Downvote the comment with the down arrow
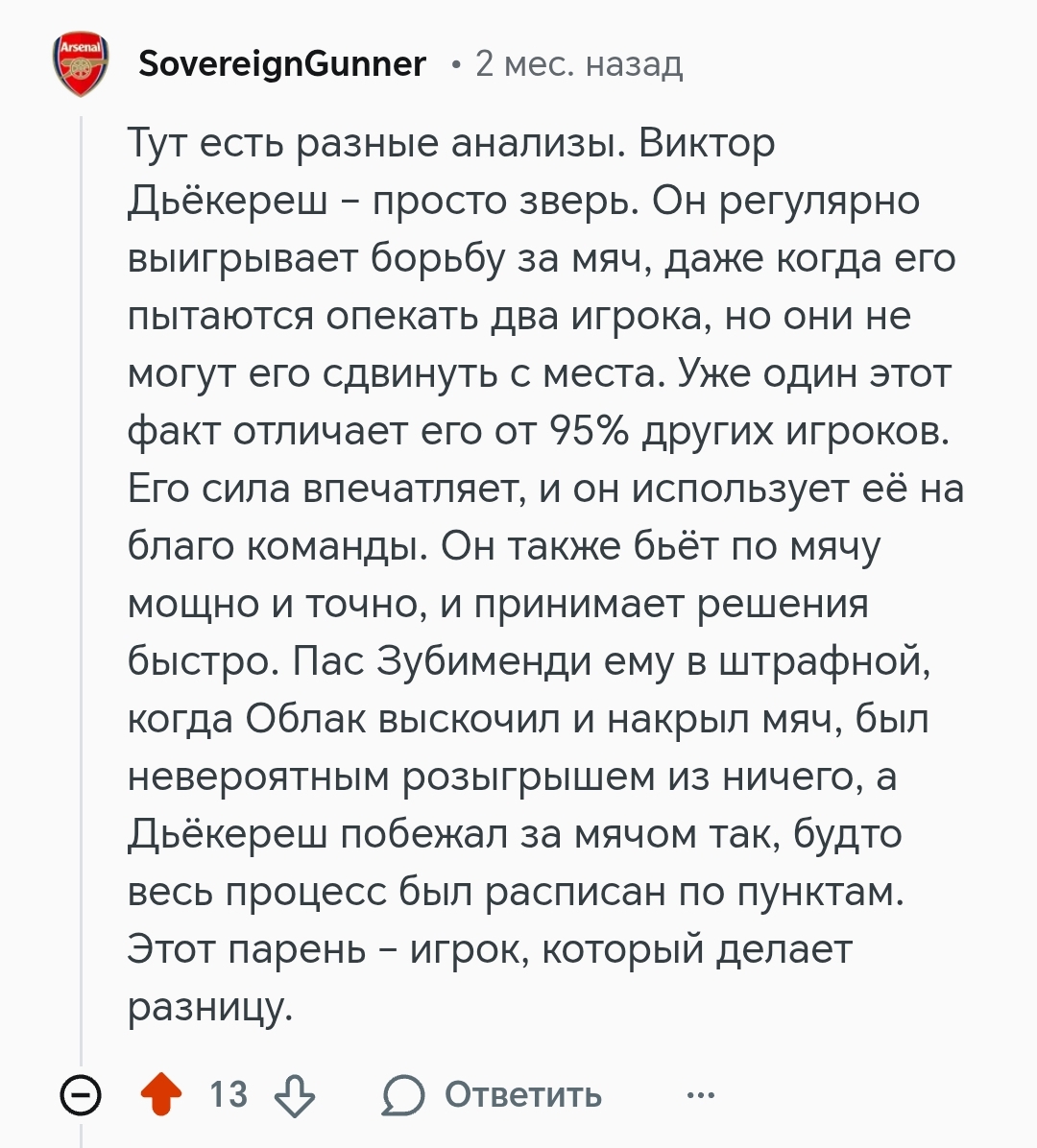Screen dimensions: 1037x1148 point(295,1095)
